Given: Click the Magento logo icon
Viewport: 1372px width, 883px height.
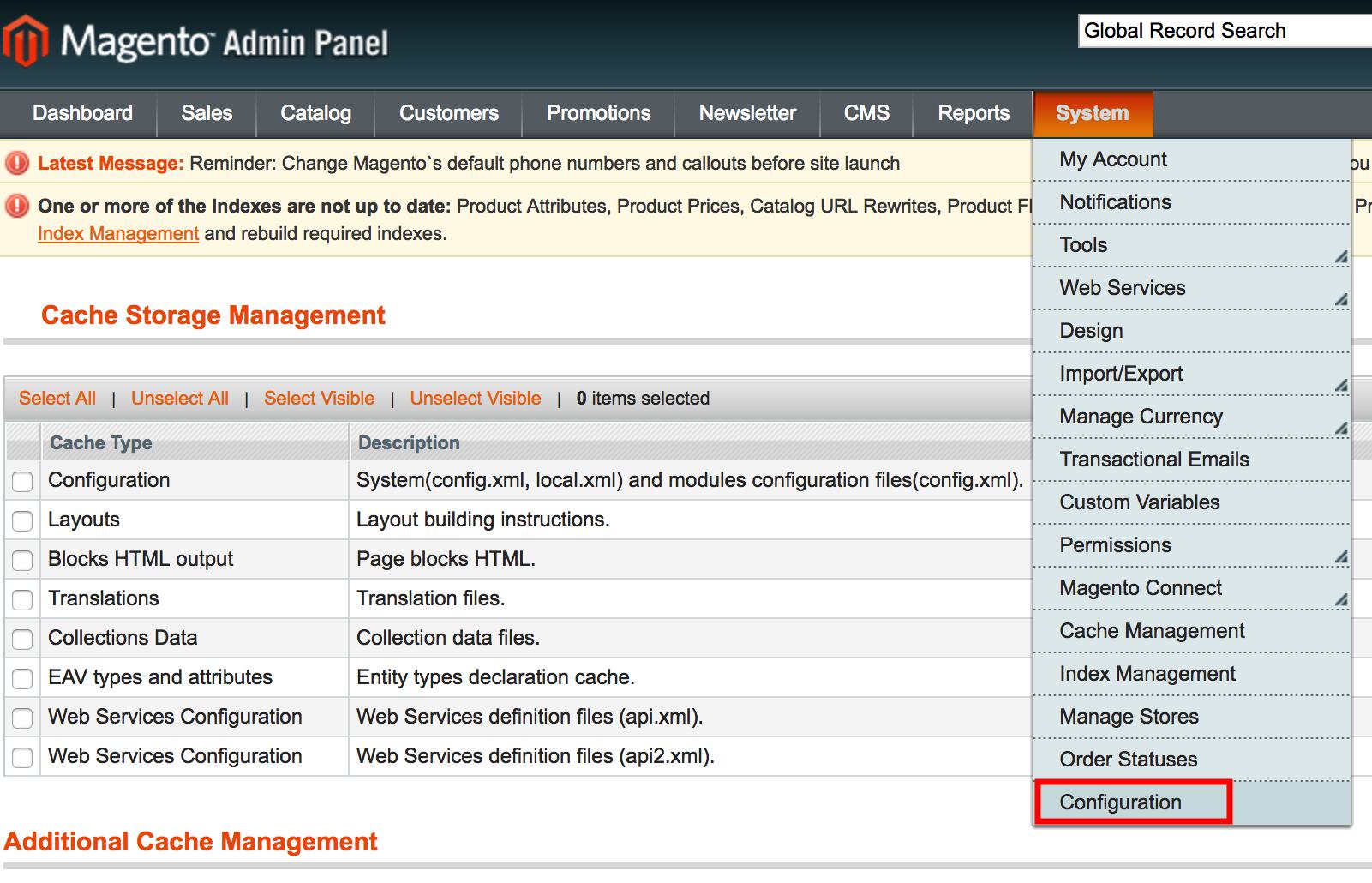Looking at the screenshot, I should point(26,40).
